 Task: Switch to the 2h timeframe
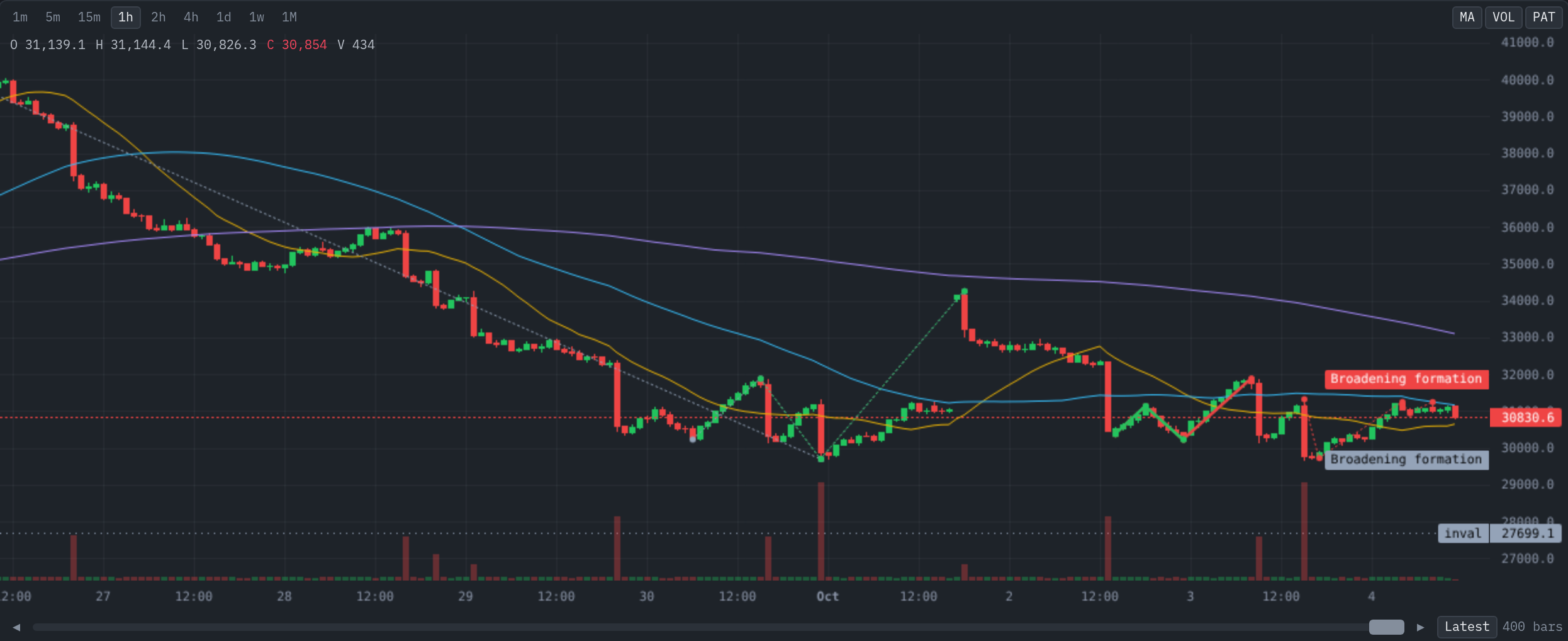[x=159, y=17]
